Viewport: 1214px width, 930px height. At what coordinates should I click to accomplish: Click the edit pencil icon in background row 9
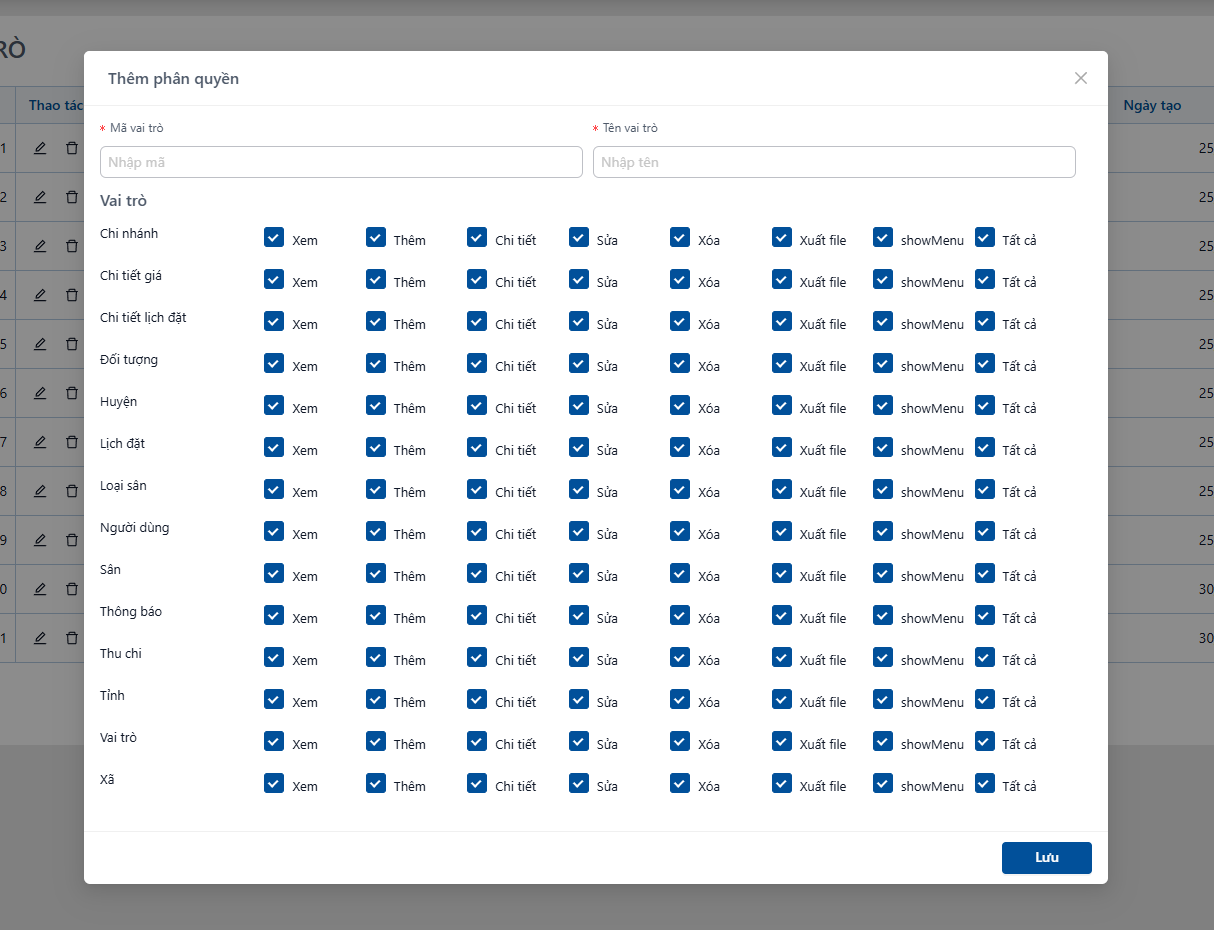click(40, 540)
